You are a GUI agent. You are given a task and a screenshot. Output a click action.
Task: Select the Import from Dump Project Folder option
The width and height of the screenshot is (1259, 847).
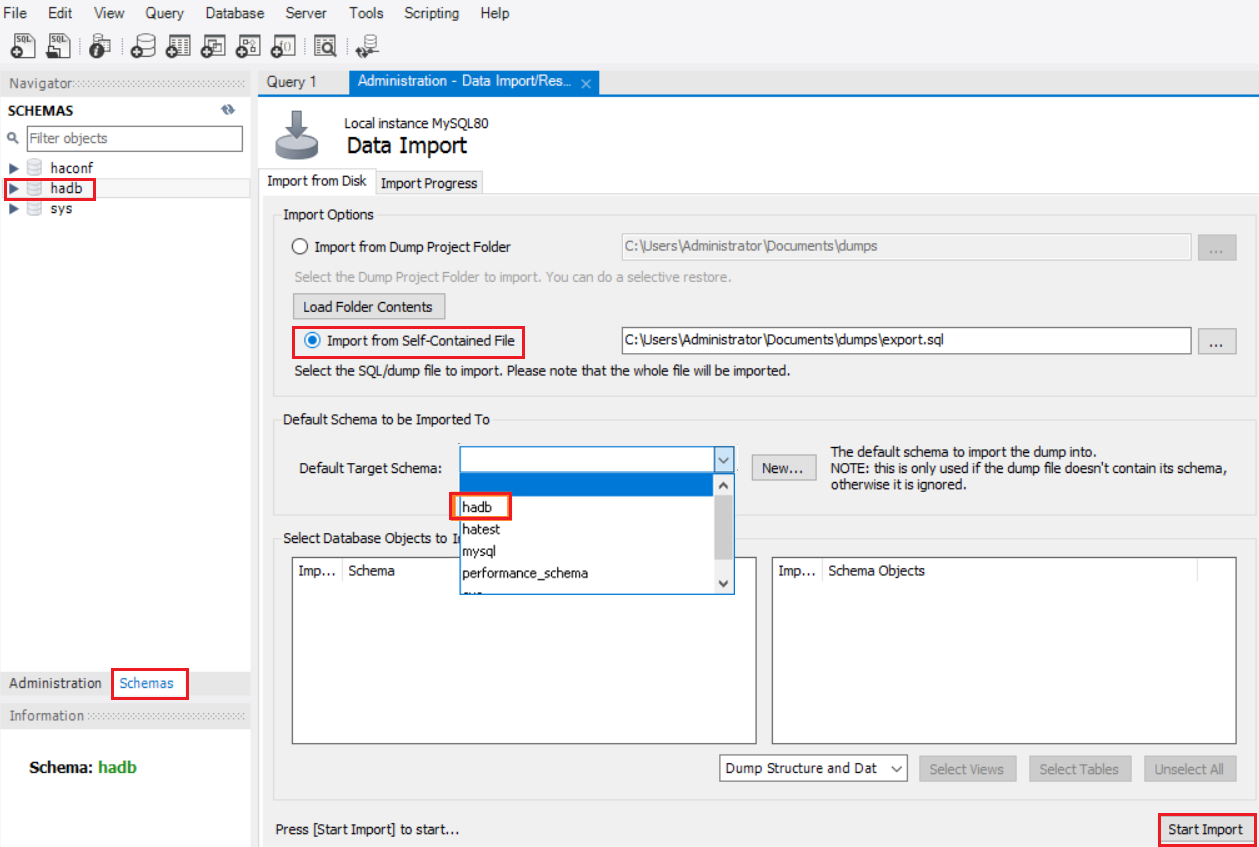pyautogui.click(x=300, y=246)
